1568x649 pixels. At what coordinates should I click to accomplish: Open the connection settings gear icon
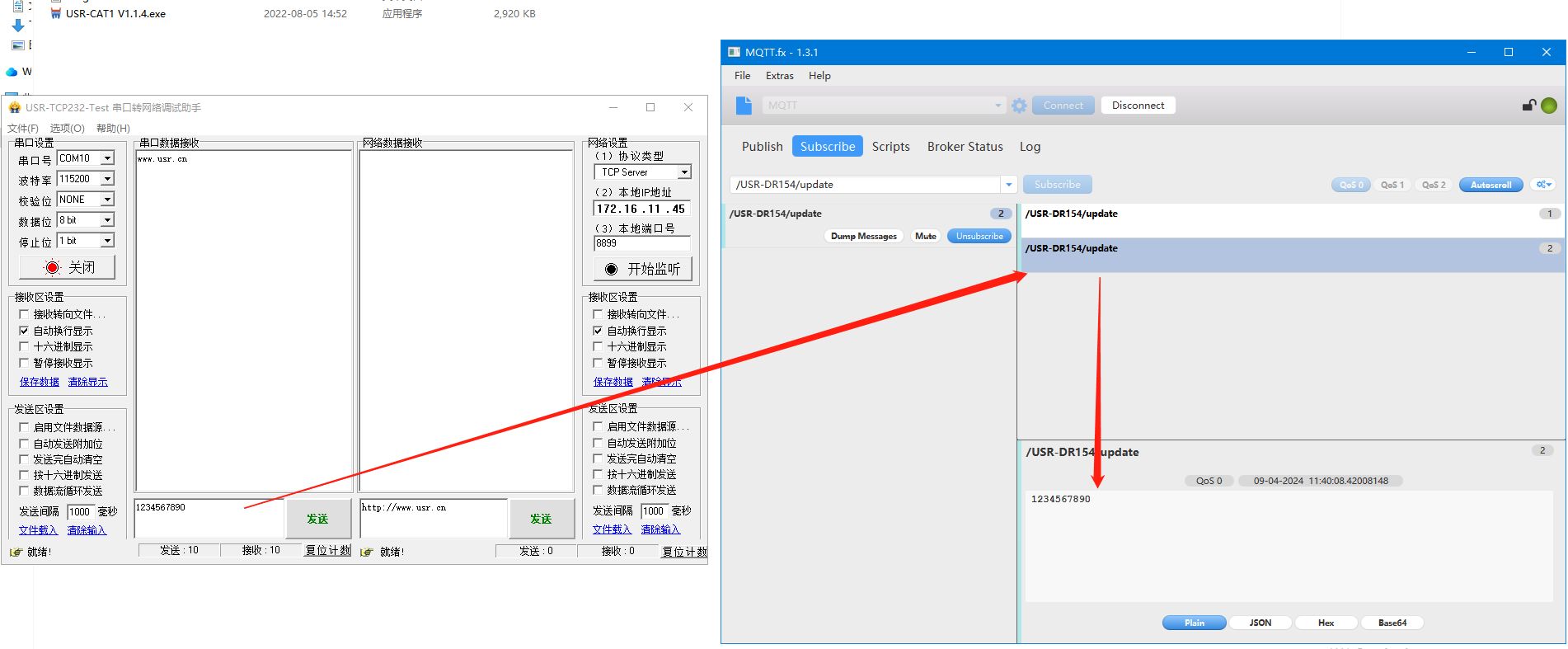(1019, 106)
